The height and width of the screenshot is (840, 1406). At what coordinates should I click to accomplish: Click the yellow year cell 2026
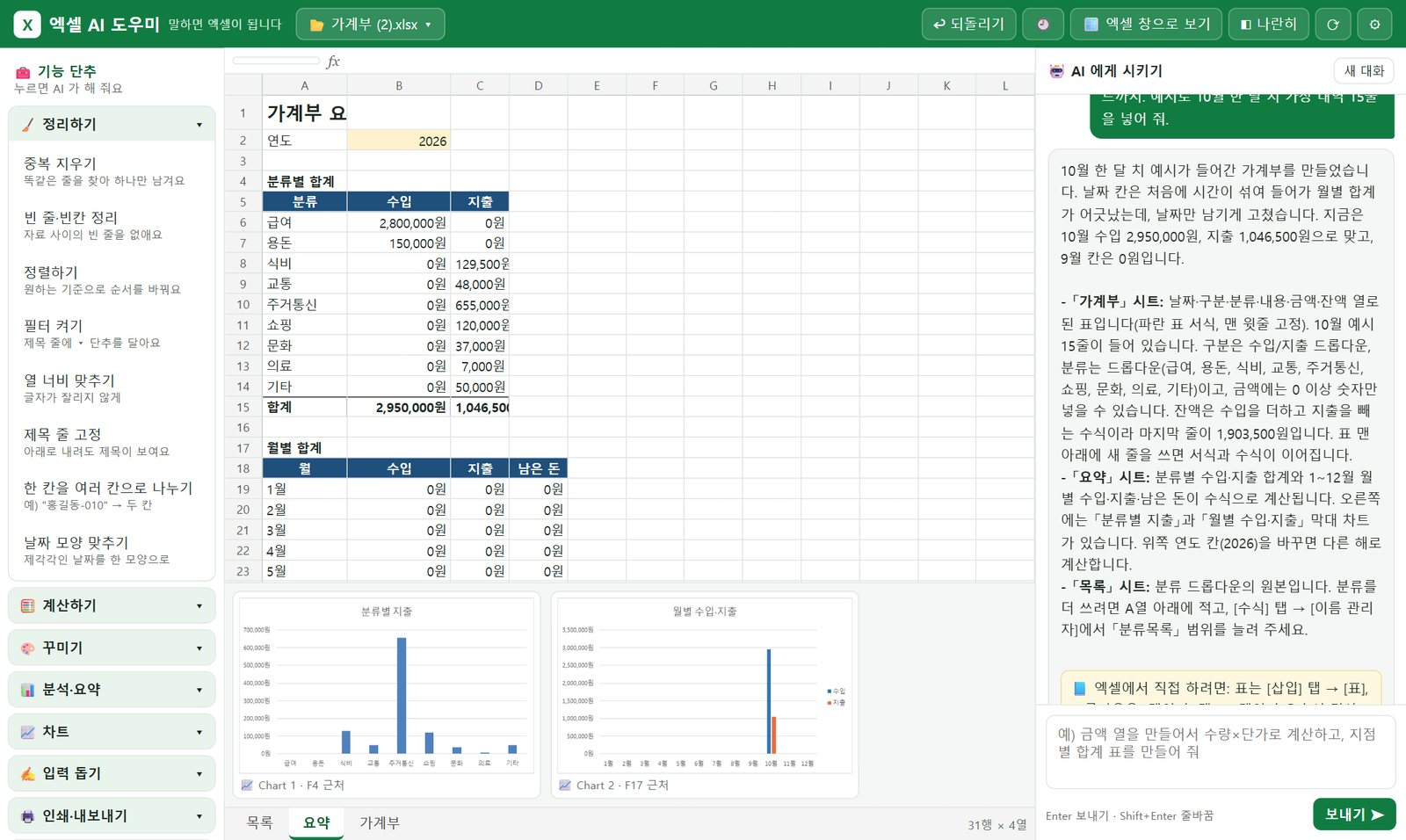pyautogui.click(x=399, y=141)
